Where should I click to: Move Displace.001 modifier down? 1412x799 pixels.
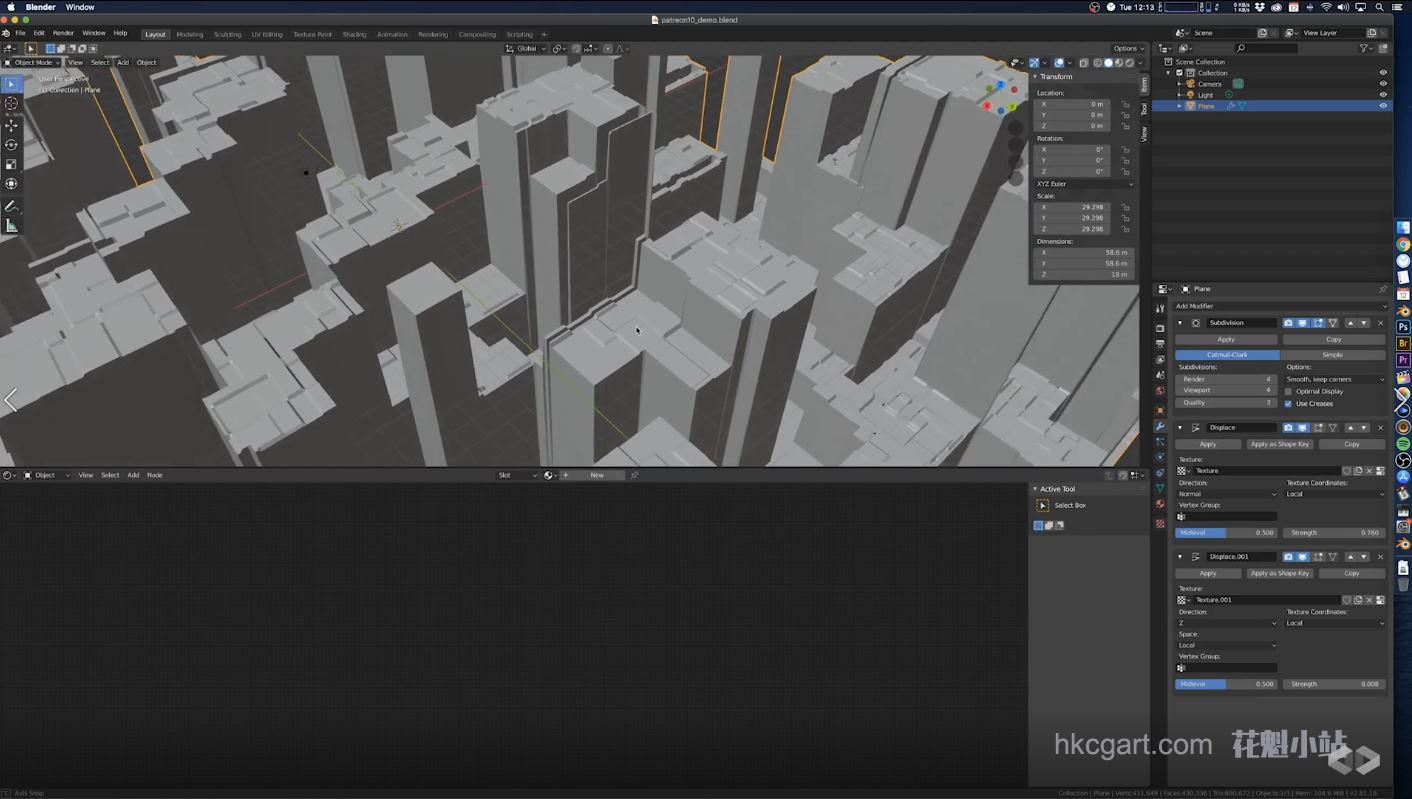(x=1363, y=557)
